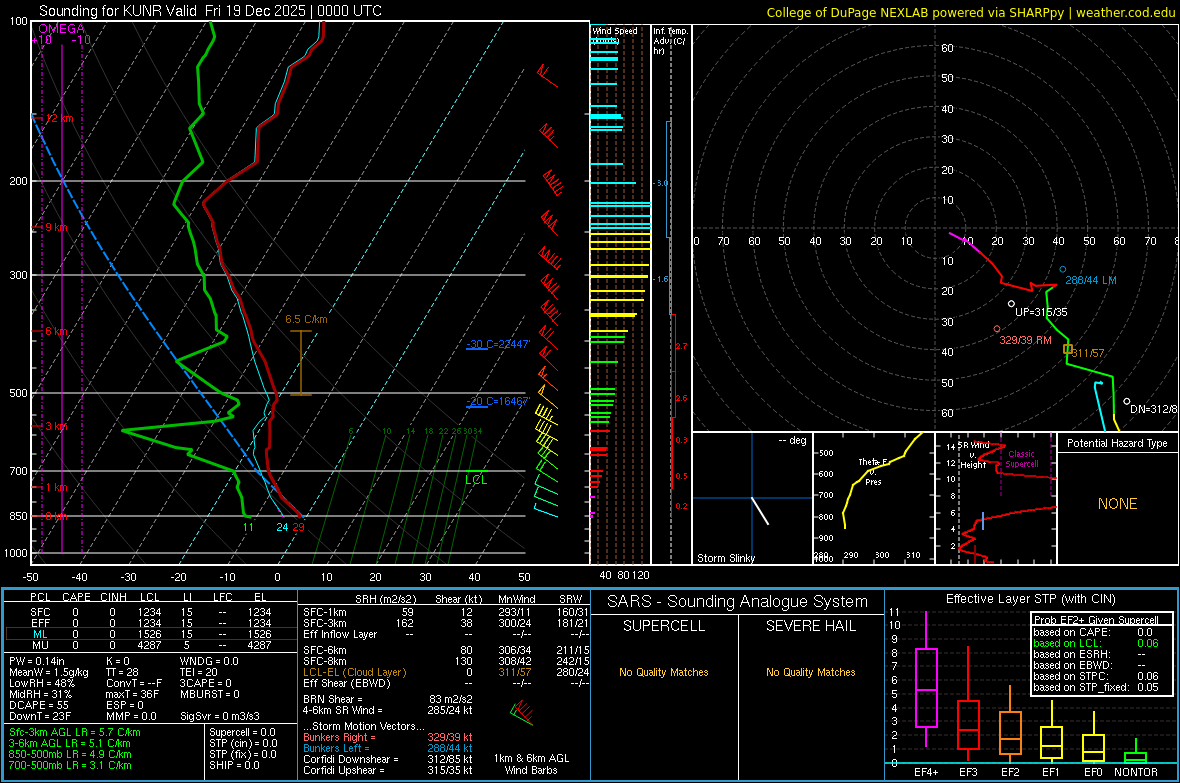1180x783 pixels.
Task: Click the BRN Shear = 83 m2/s2 line
Action: point(388,699)
